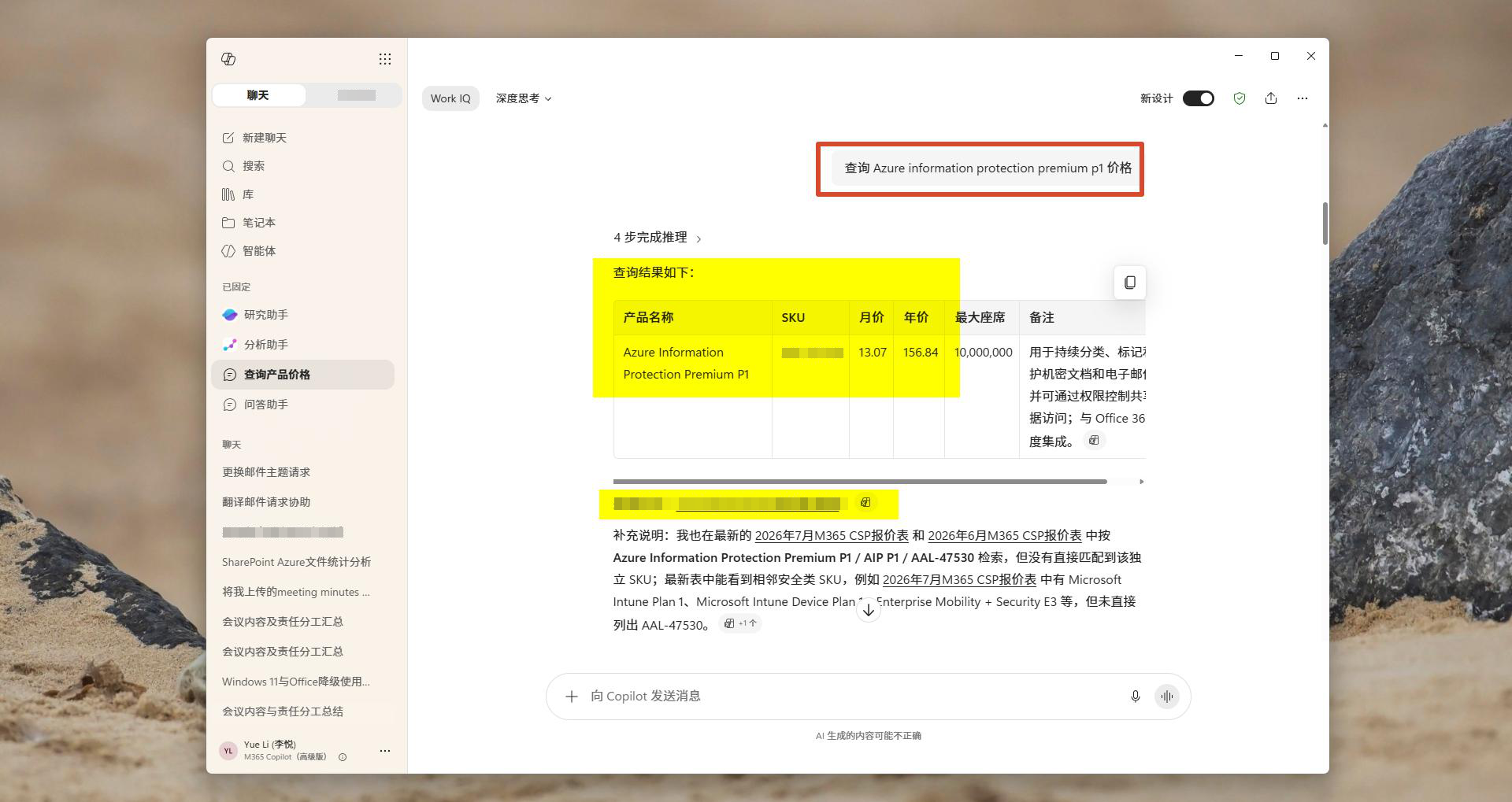Click citation icon after blurred link
The width and height of the screenshot is (1512, 802).
(865, 502)
